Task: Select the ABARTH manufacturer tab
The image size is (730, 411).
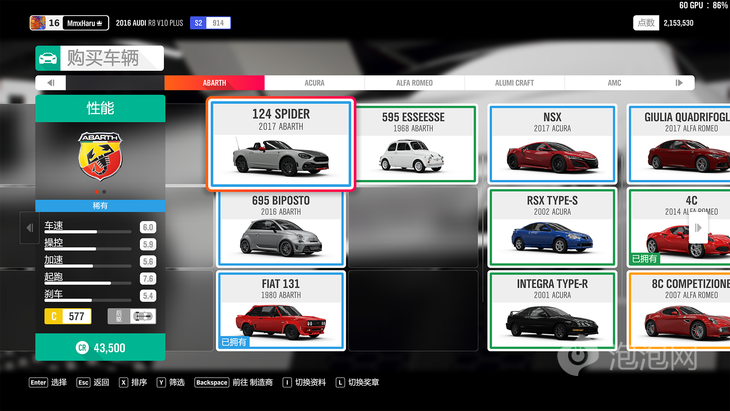Action: 214,83
